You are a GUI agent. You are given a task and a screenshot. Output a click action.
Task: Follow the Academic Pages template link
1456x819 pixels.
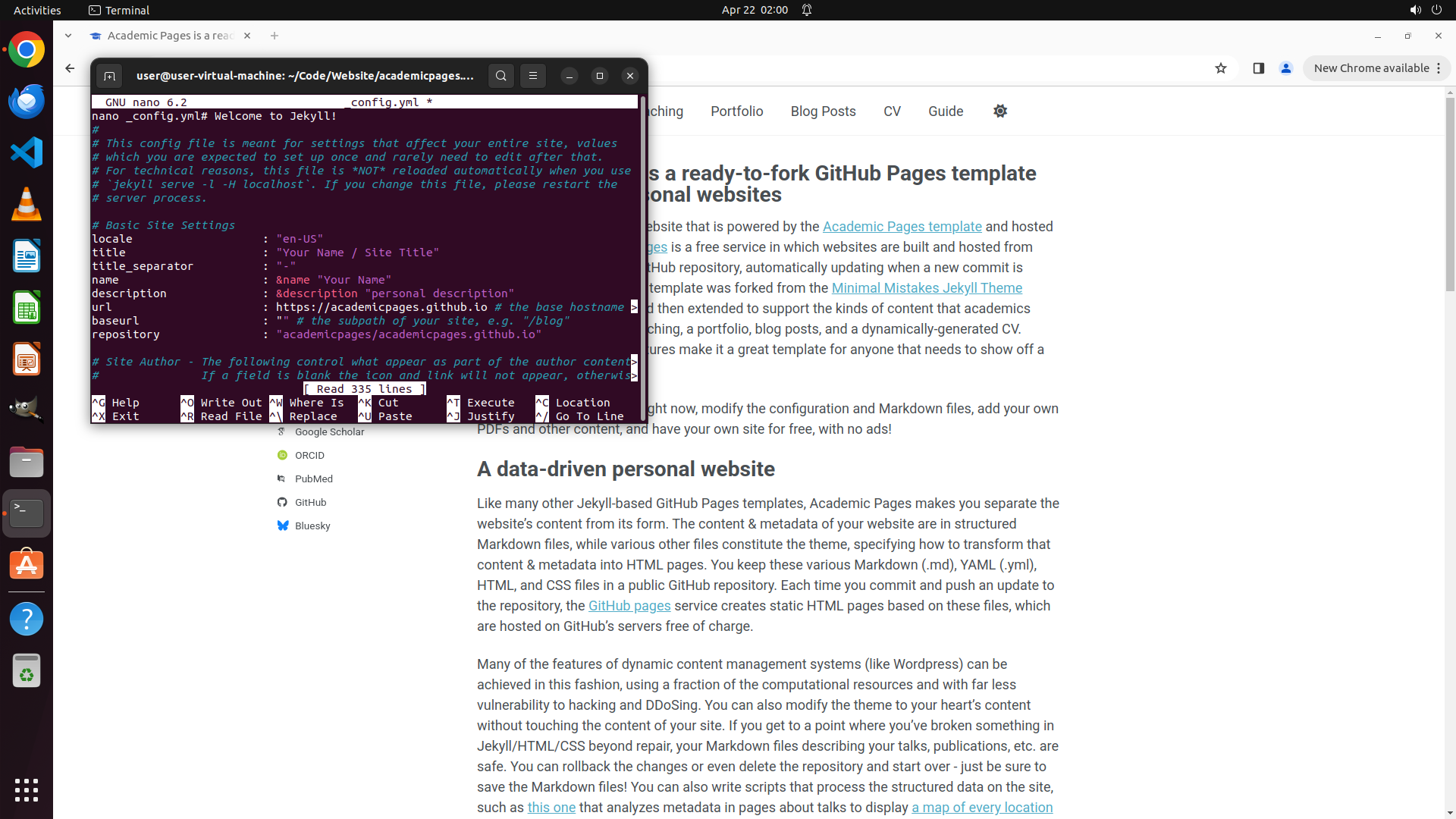point(902,227)
